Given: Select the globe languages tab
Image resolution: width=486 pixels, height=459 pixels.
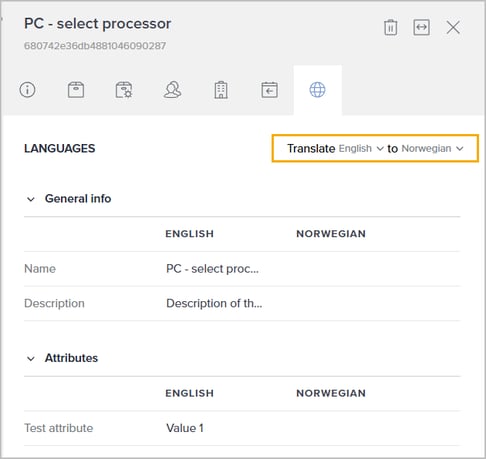Looking at the screenshot, I should click(x=317, y=90).
